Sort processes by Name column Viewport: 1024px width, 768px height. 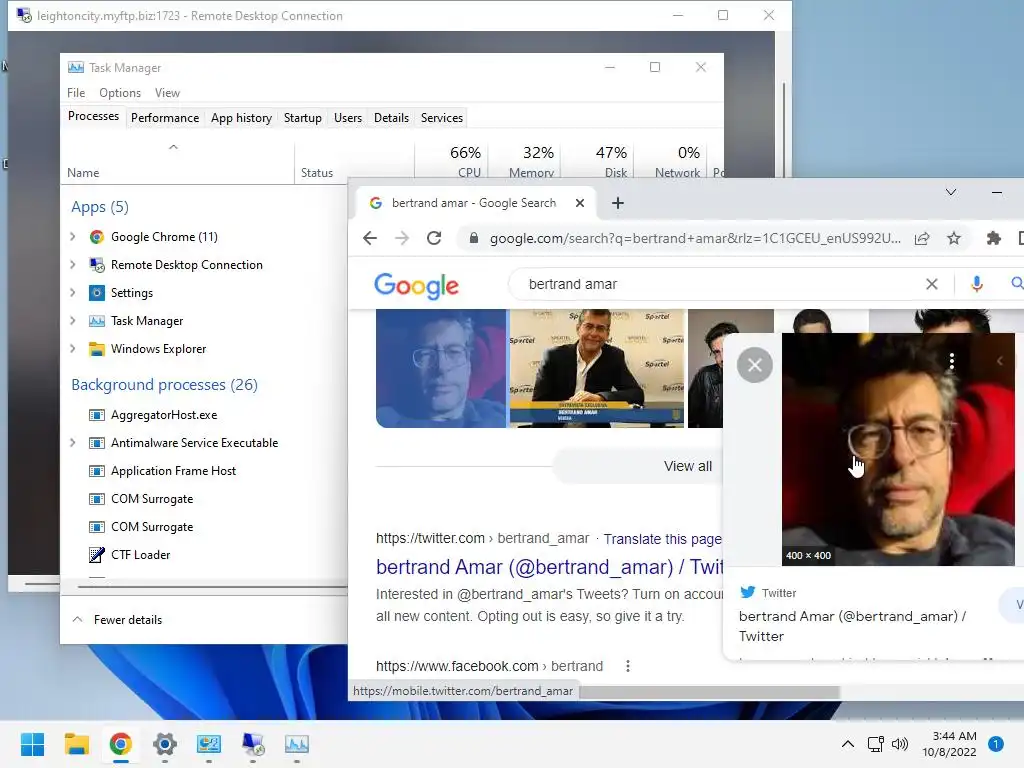177,165
